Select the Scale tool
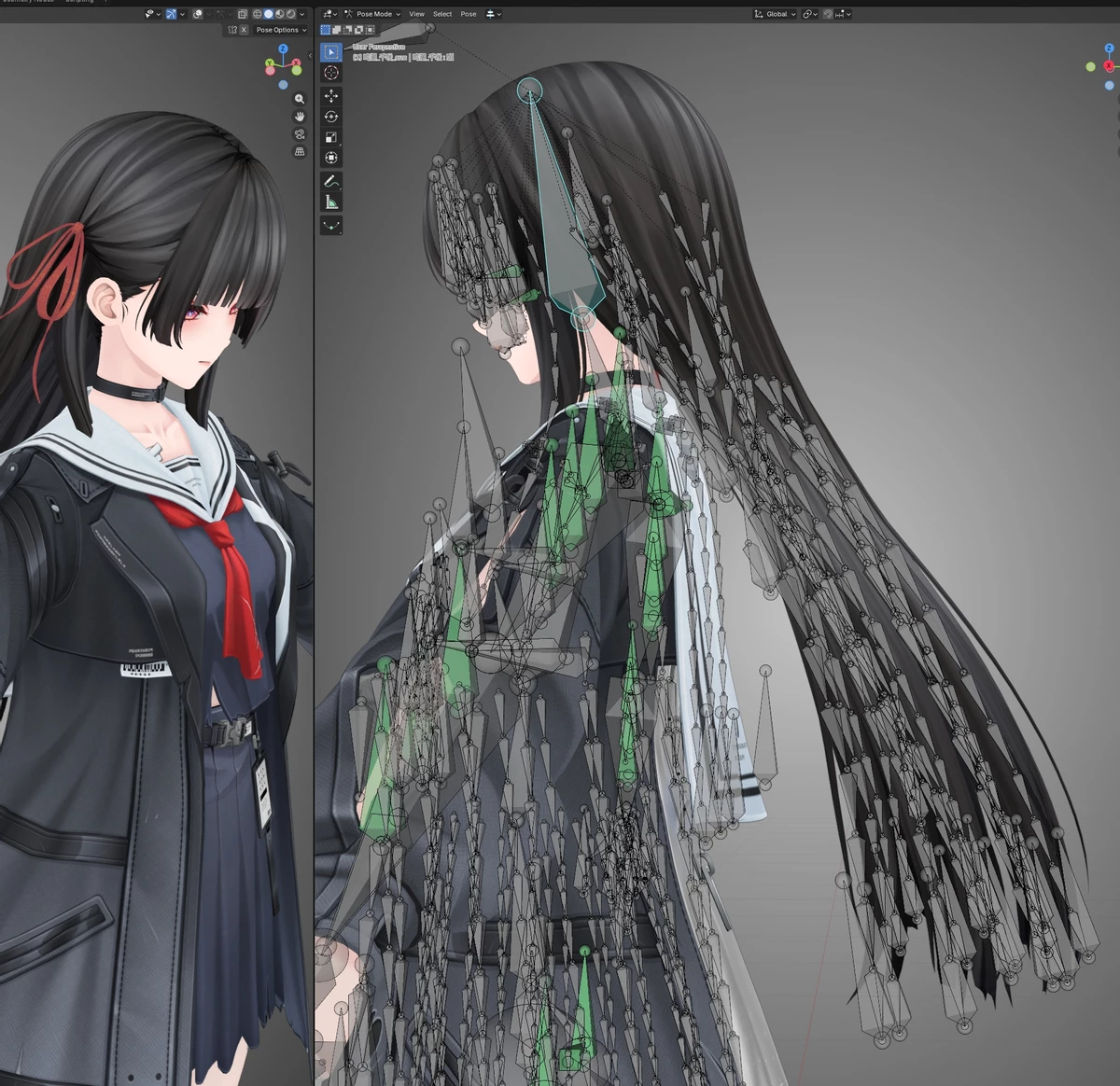The height and width of the screenshot is (1086, 1120). pyautogui.click(x=330, y=137)
